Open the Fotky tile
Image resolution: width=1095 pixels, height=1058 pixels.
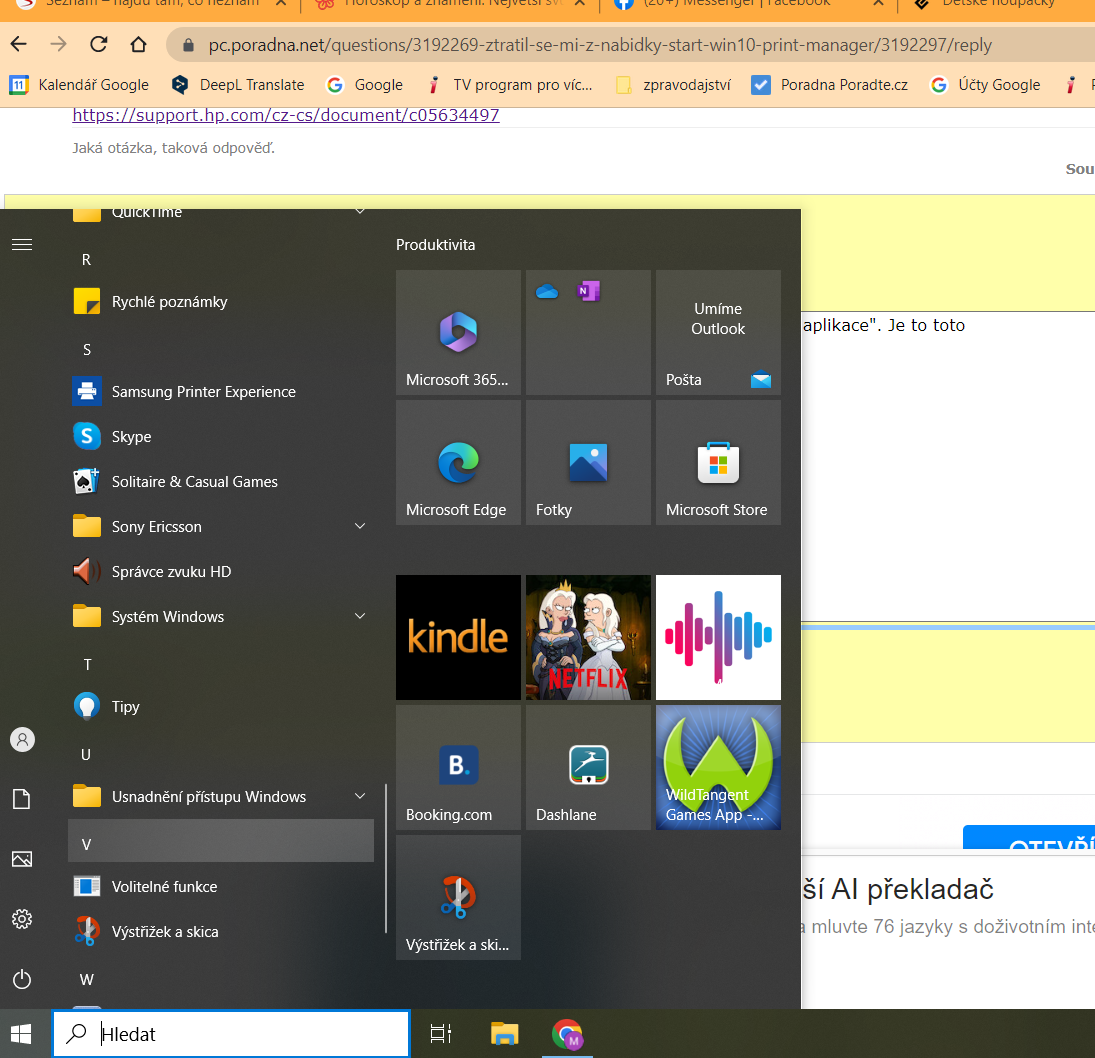[x=588, y=462]
